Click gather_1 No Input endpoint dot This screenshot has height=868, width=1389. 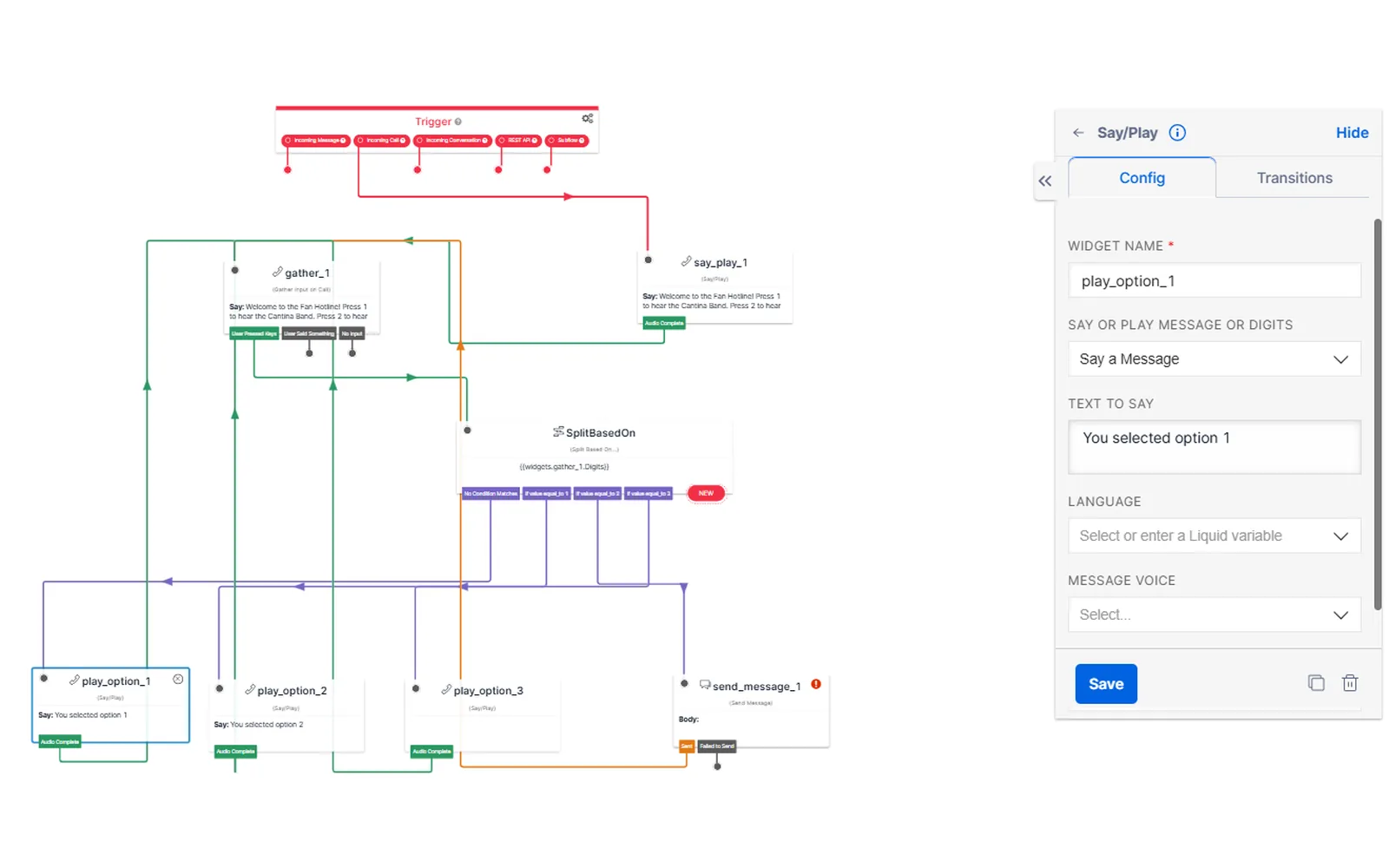coord(352,353)
